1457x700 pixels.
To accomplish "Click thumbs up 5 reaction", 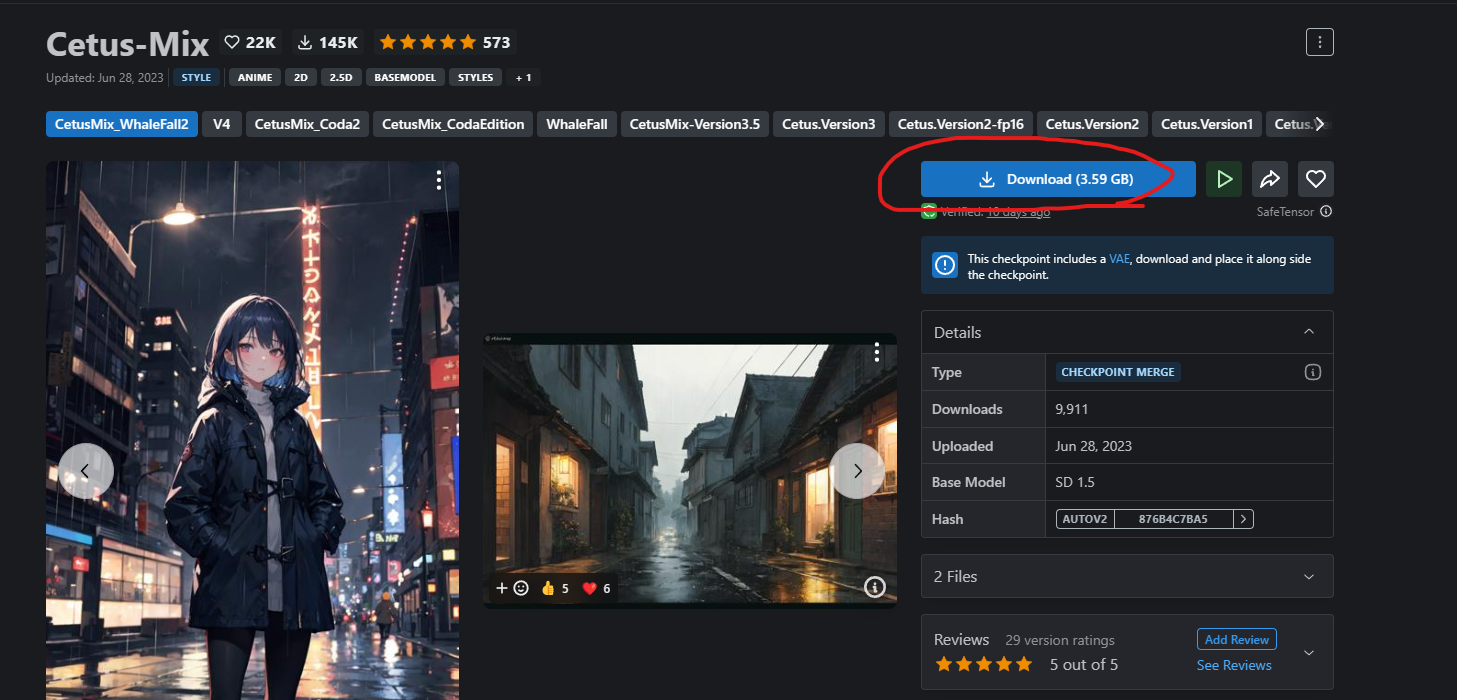I will [554, 588].
